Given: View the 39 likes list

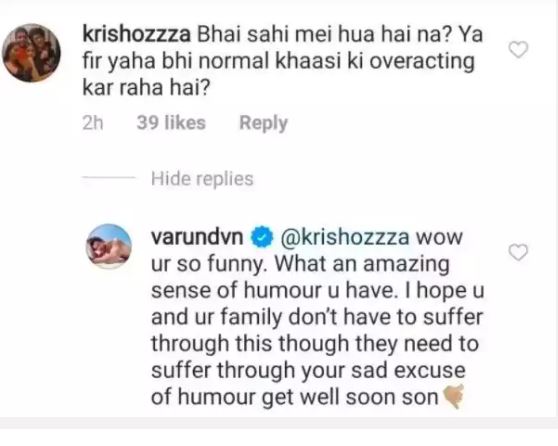Looking at the screenshot, I should point(171,122).
